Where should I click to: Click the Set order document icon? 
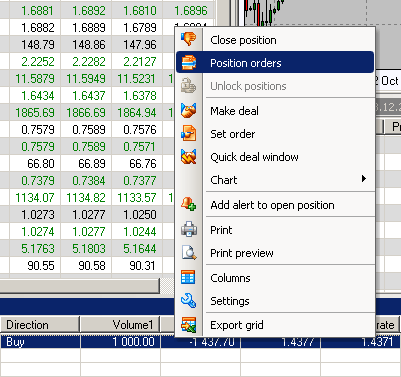pyautogui.click(x=188, y=133)
